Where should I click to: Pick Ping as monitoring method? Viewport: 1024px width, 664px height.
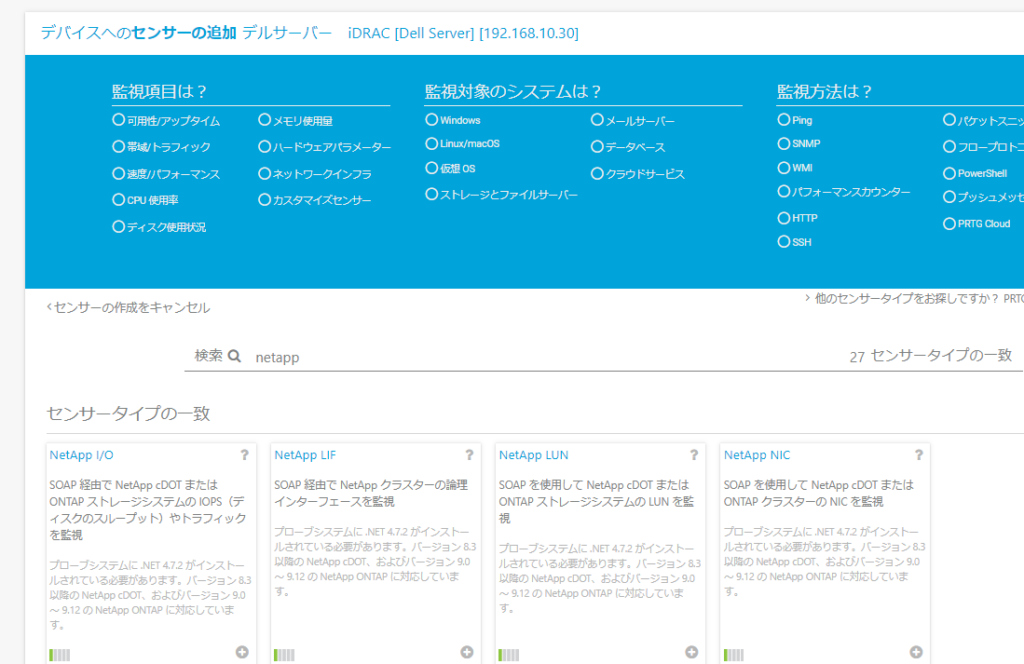[784, 120]
